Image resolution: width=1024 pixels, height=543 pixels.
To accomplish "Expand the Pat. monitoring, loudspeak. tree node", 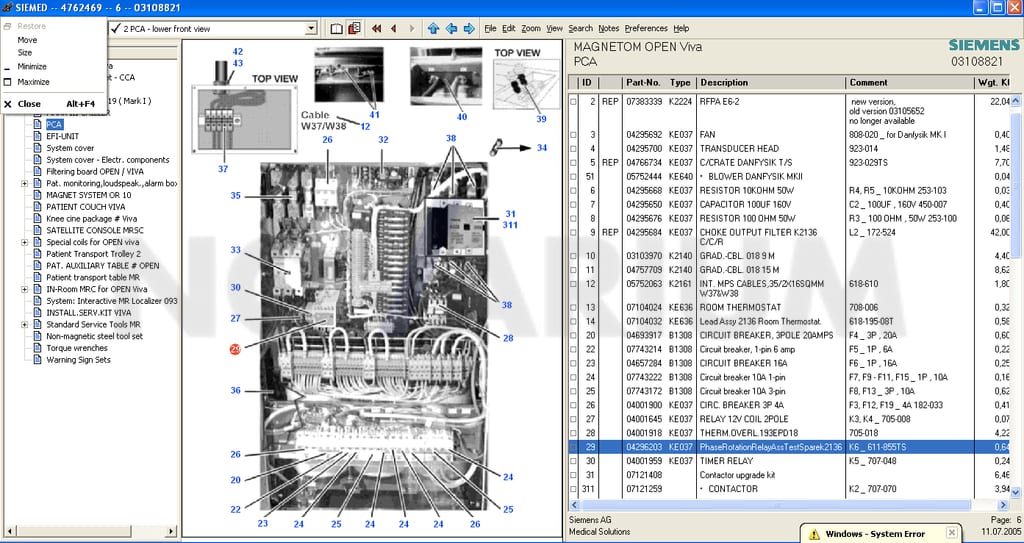I will [25, 184].
